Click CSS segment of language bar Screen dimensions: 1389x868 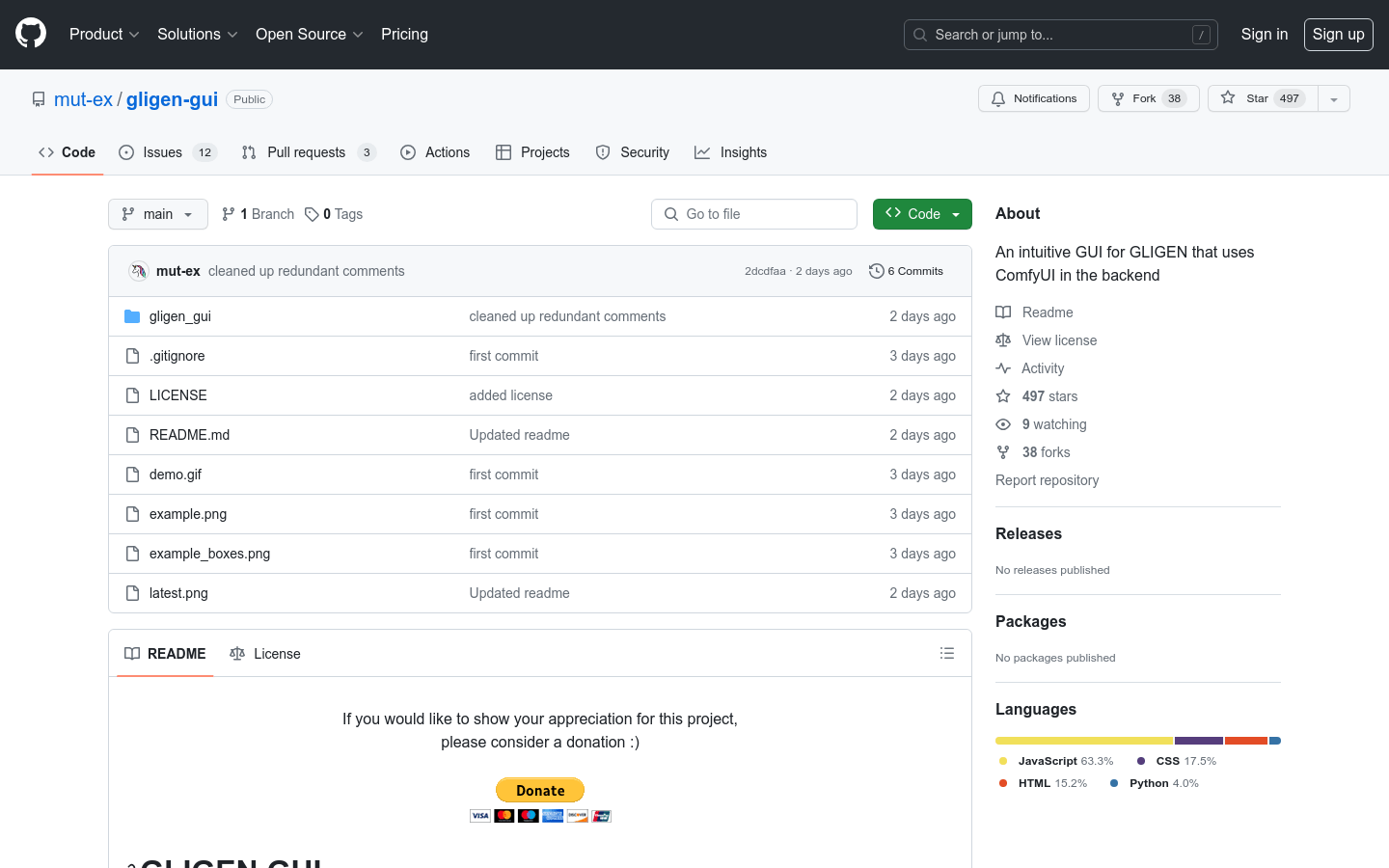pyautogui.click(x=1199, y=741)
